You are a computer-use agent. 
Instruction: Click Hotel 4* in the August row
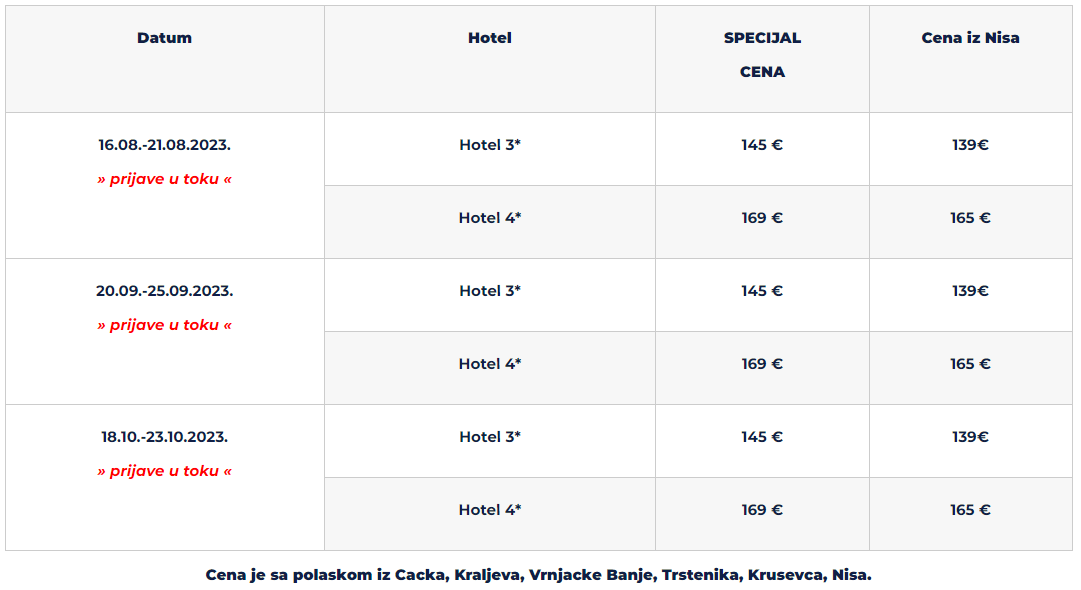coord(489,218)
